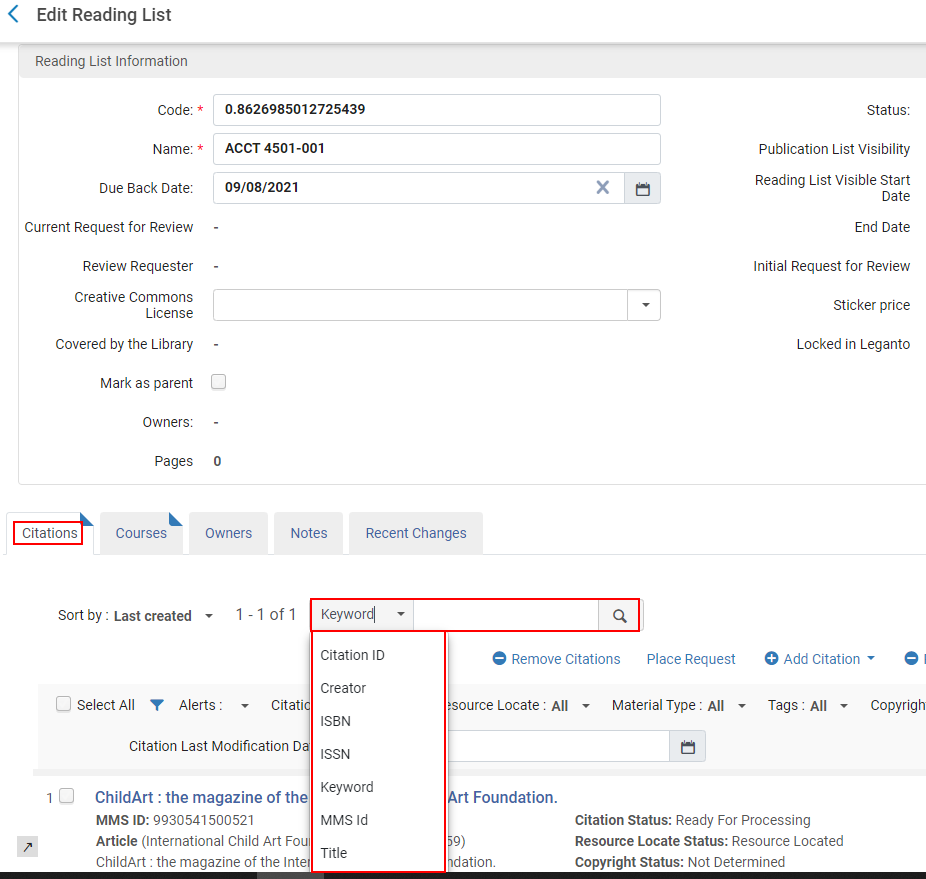Open the Owners tab
926x879 pixels.
pyautogui.click(x=229, y=533)
